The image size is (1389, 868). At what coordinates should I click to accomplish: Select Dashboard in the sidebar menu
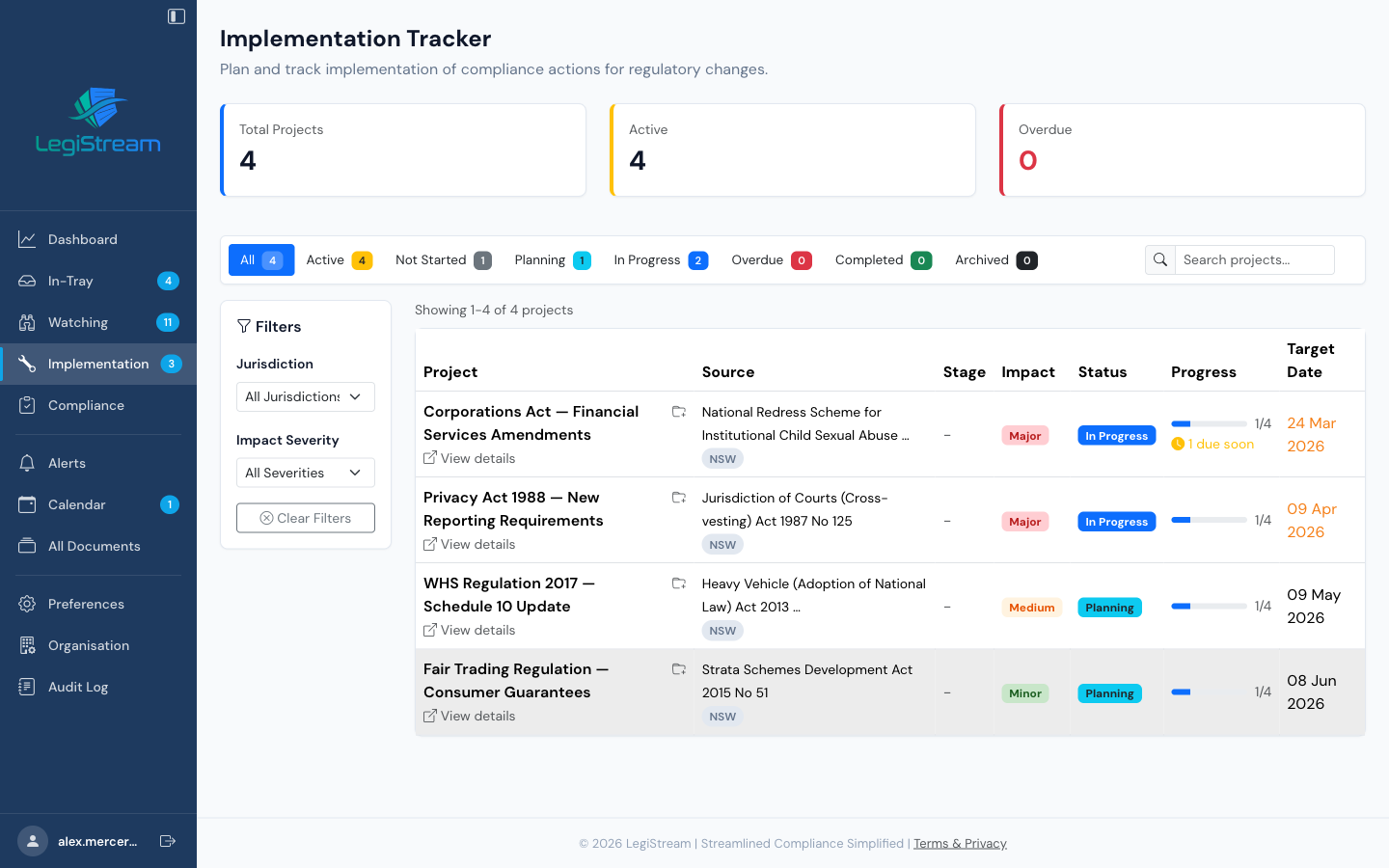pyautogui.click(x=83, y=239)
